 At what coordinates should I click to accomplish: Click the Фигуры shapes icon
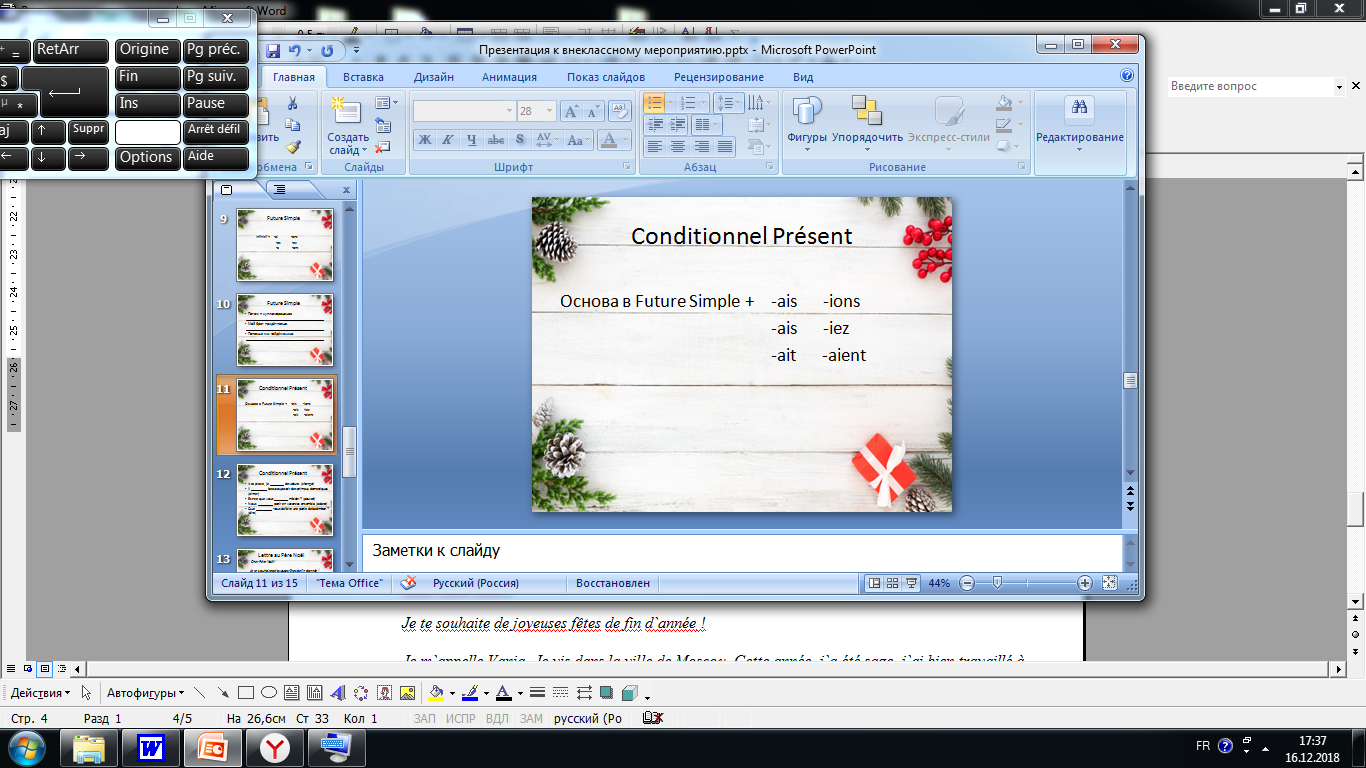coord(806,120)
